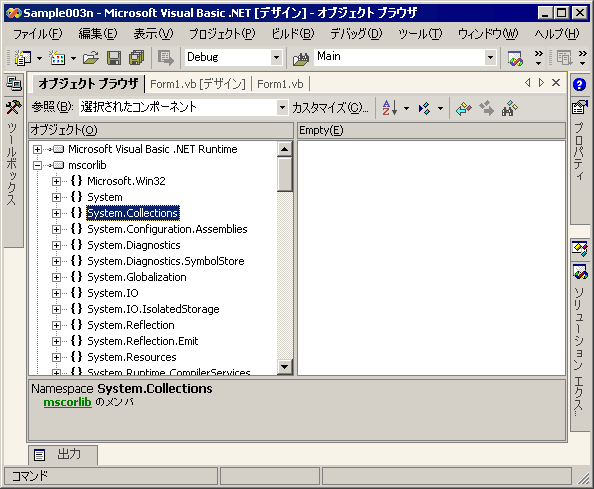Open the Add New Item dropdown arrow
594x489 pixels.
(x=73, y=58)
